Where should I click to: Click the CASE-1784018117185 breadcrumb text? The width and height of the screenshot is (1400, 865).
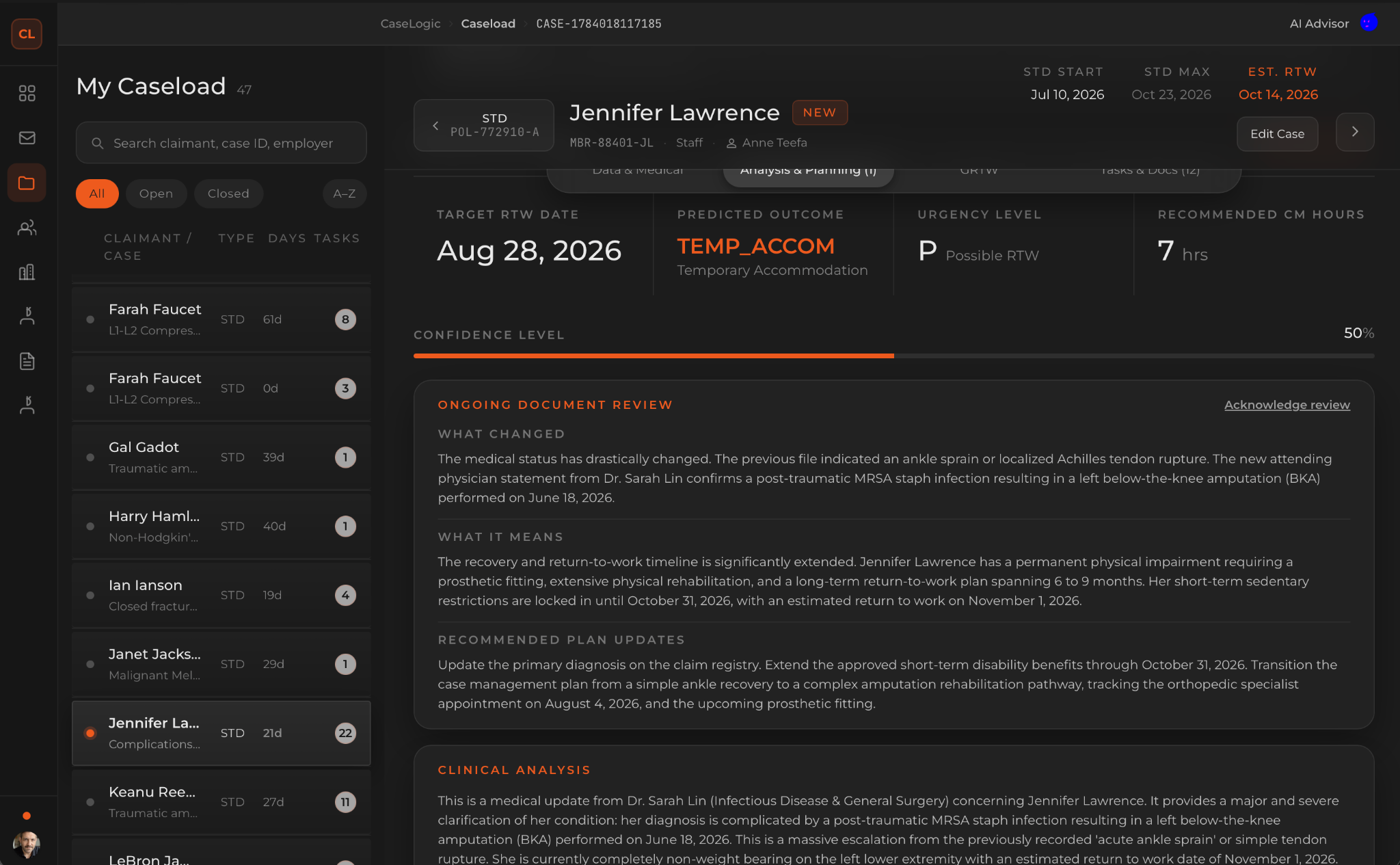coord(599,23)
